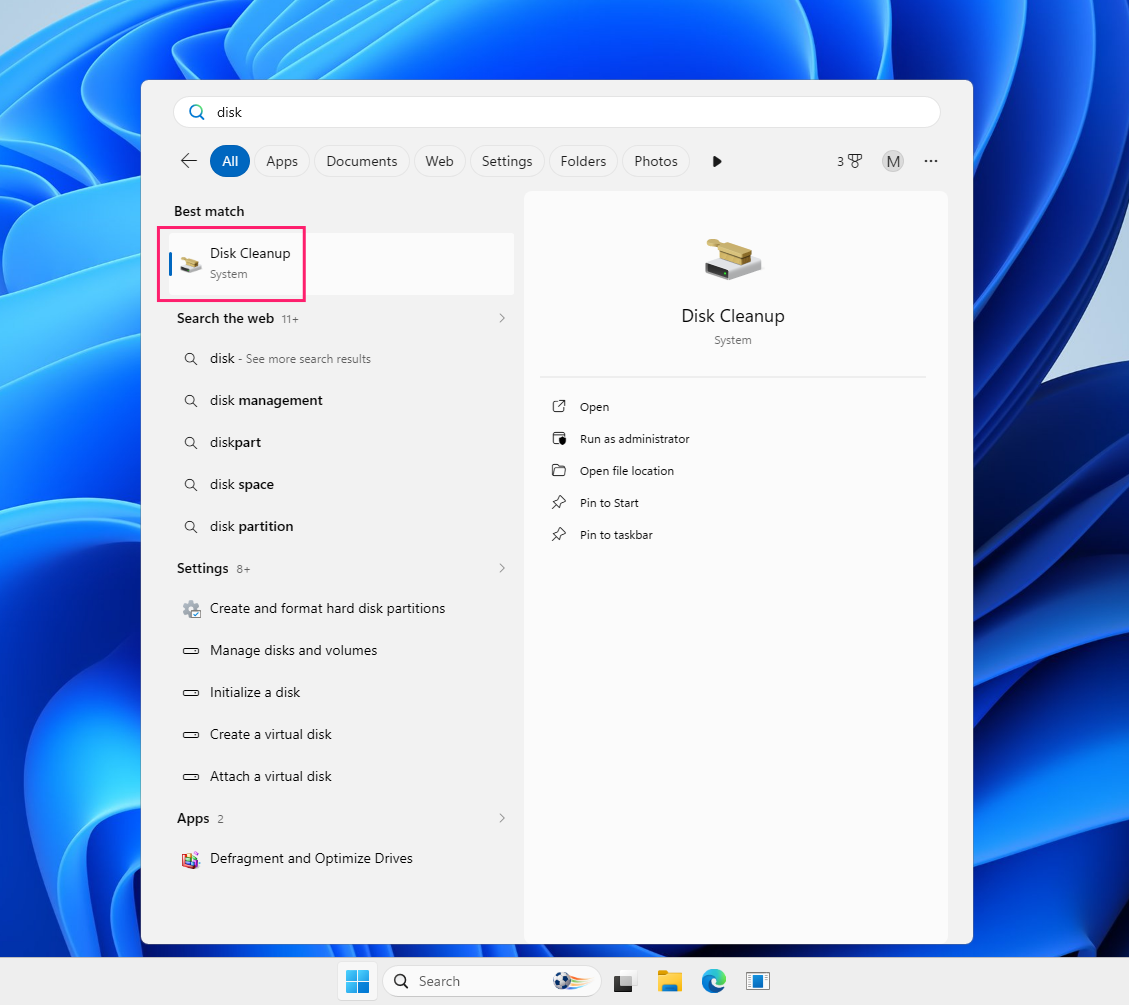Select 'disk - See more search results'
This screenshot has width=1129, height=1005.
[x=341, y=359]
